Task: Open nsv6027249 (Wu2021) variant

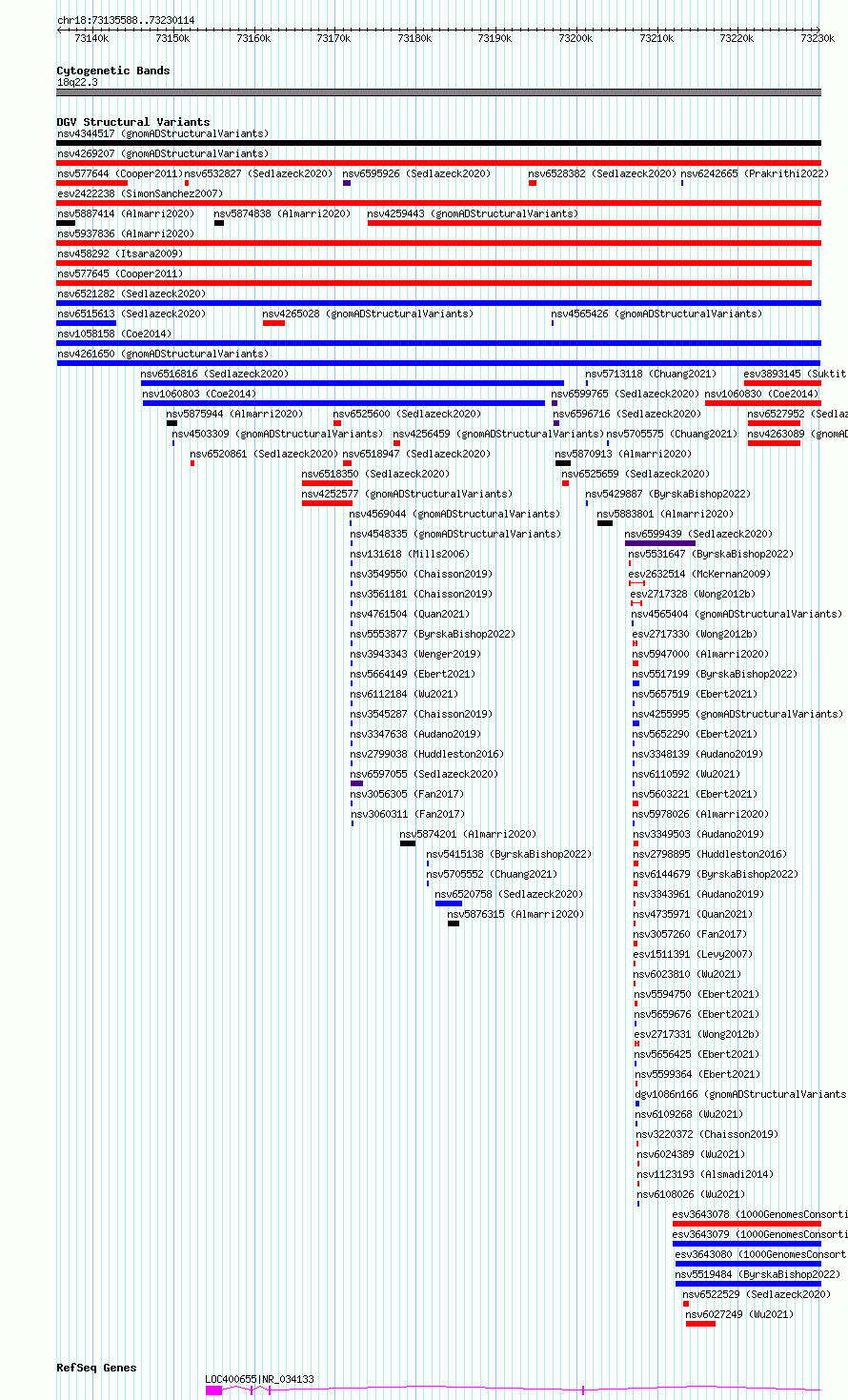Action: [739, 1315]
